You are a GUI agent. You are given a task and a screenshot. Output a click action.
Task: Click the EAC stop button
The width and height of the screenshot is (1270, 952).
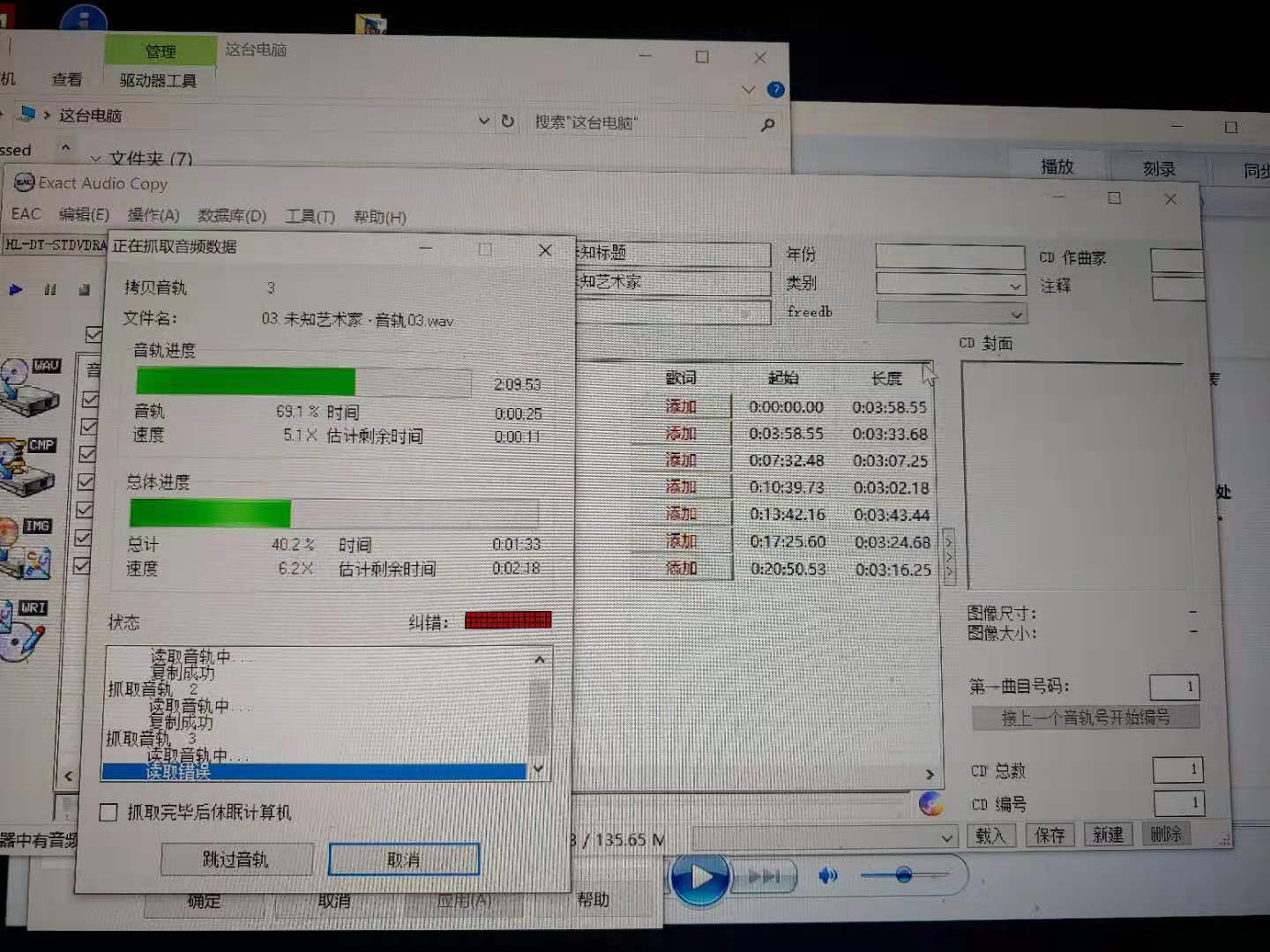(84, 289)
